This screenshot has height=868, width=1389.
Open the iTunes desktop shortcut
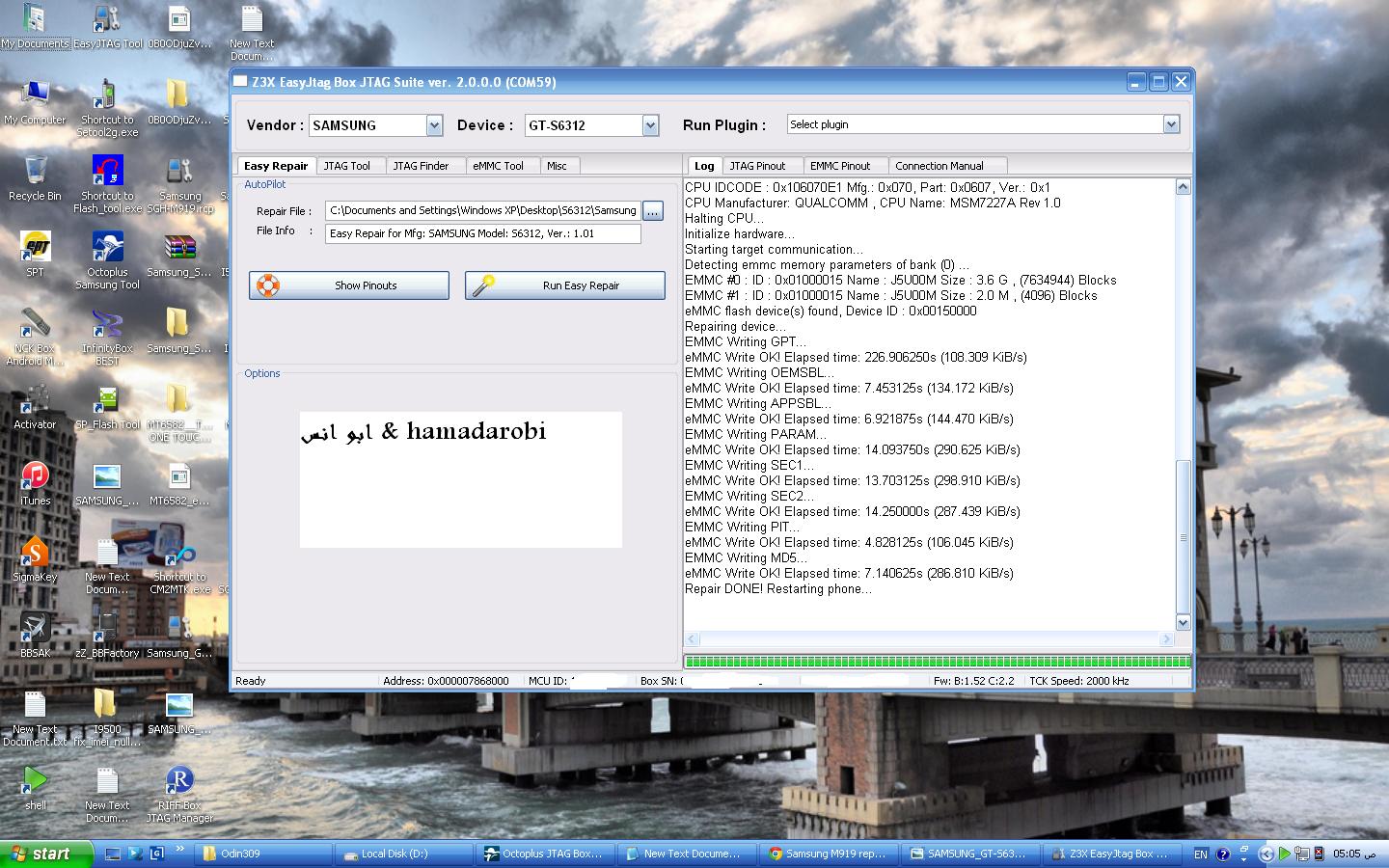pyautogui.click(x=35, y=483)
